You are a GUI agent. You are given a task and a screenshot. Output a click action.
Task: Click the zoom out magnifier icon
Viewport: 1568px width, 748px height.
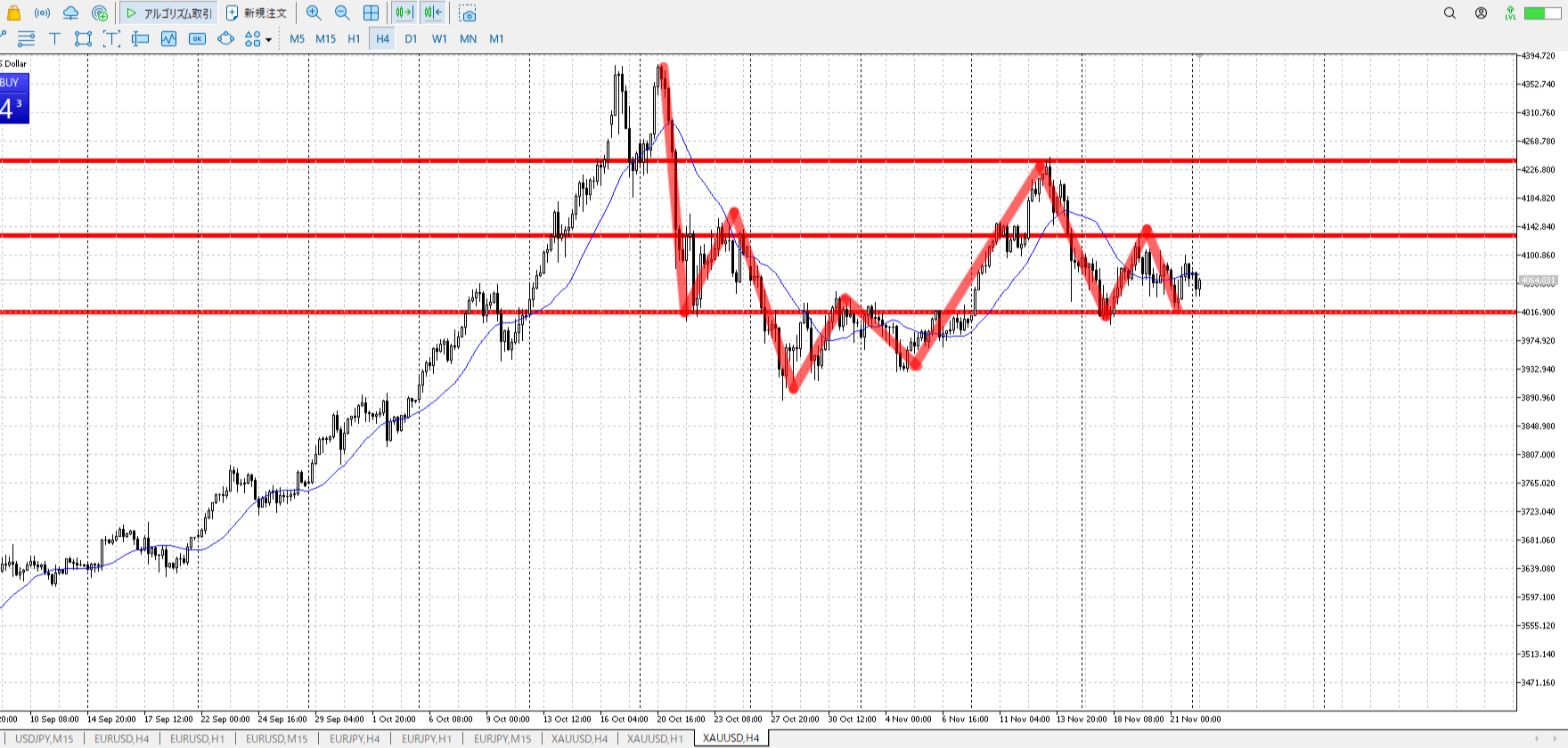[342, 12]
